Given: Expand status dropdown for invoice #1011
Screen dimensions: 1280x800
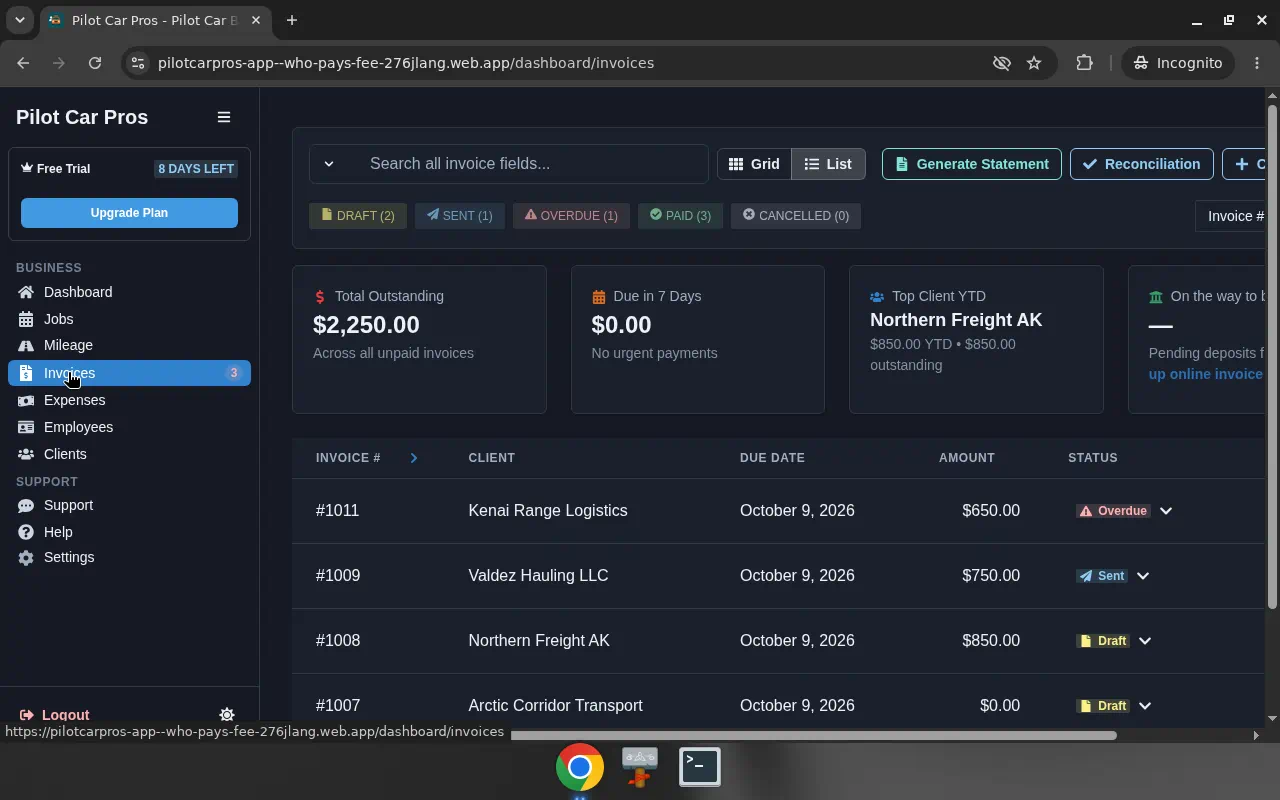Looking at the screenshot, I should click(x=1166, y=511).
